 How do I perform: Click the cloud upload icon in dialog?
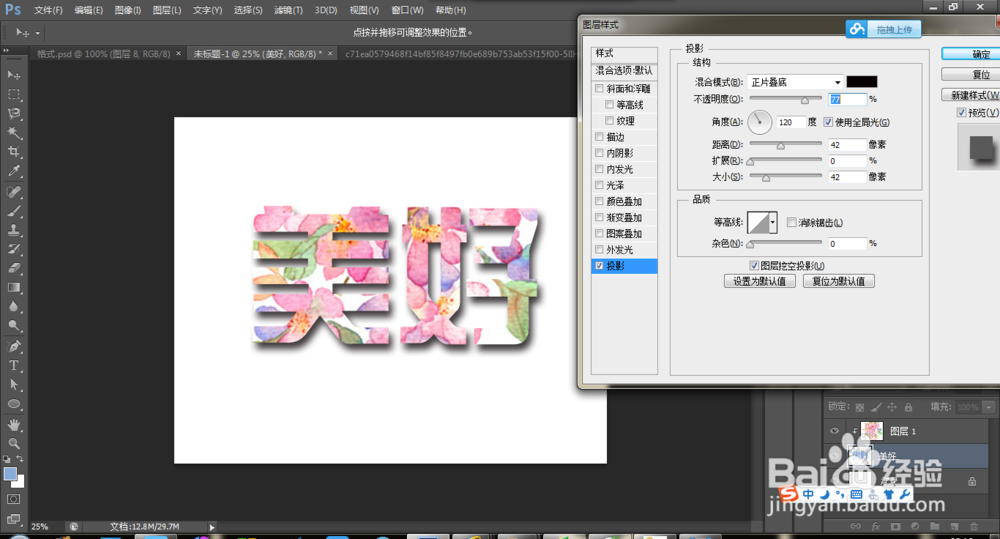(x=857, y=29)
